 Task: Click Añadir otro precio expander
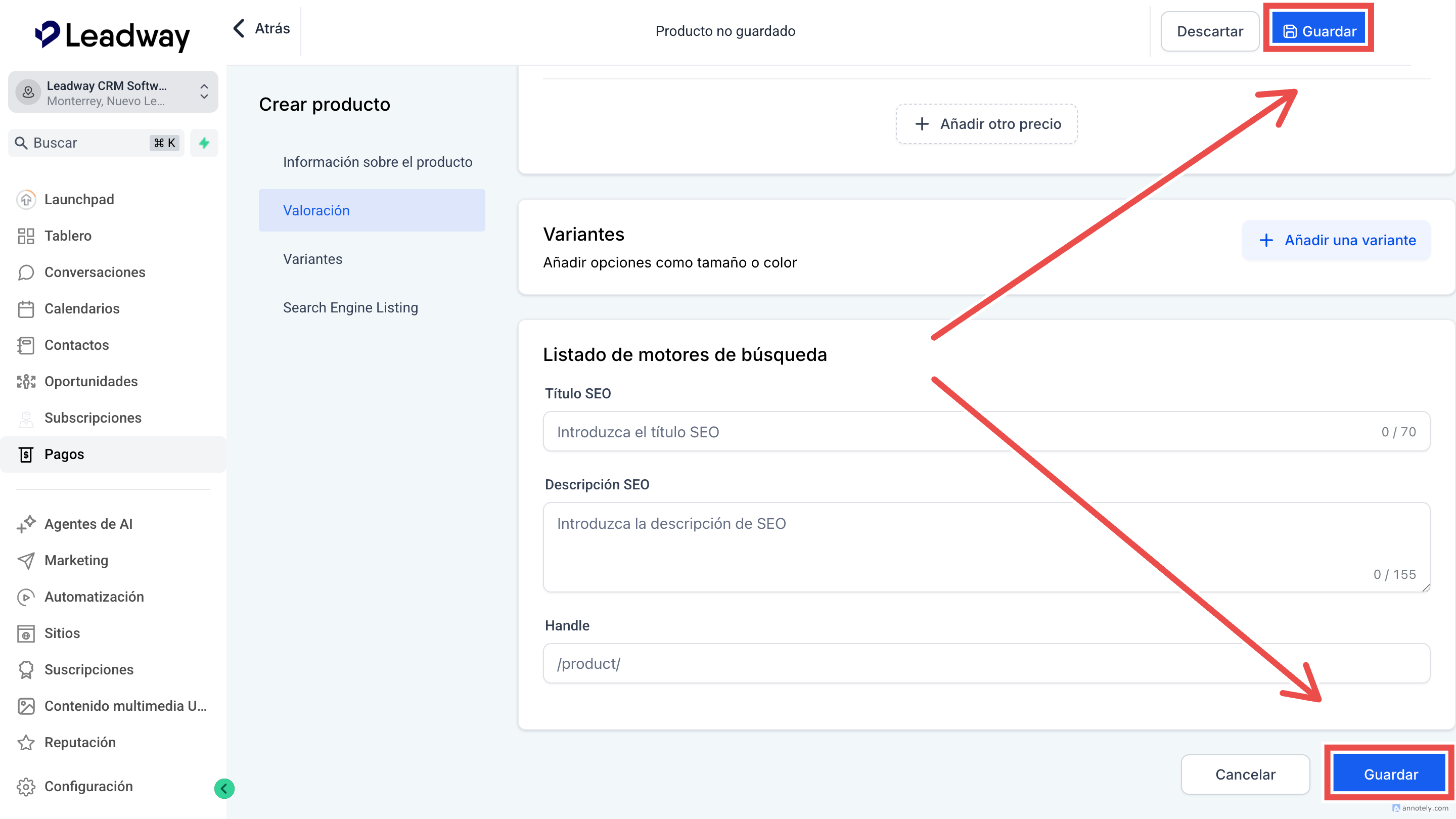click(986, 124)
